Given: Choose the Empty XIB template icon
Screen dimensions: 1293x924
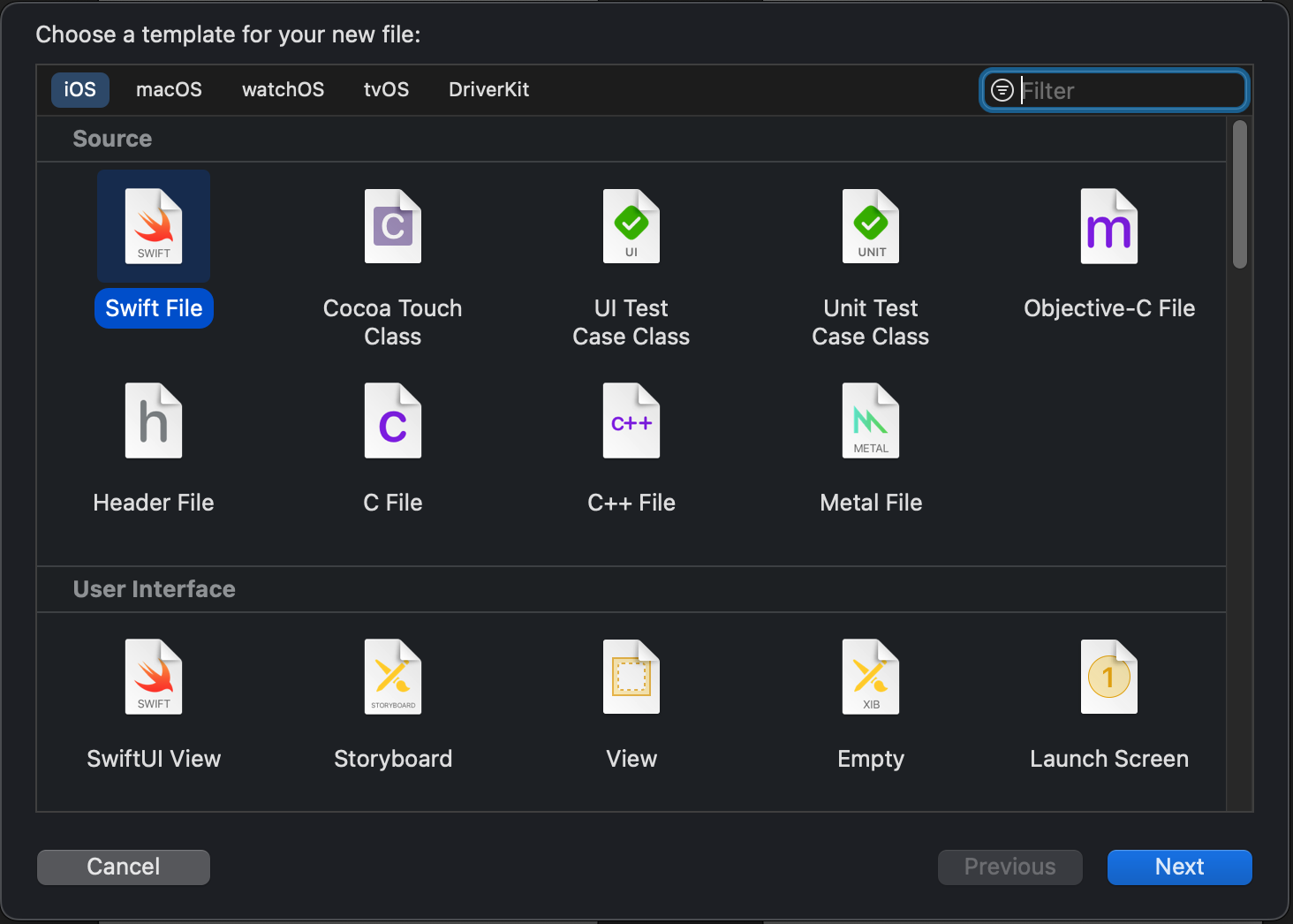Looking at the screenshot, I should point(871,677).
